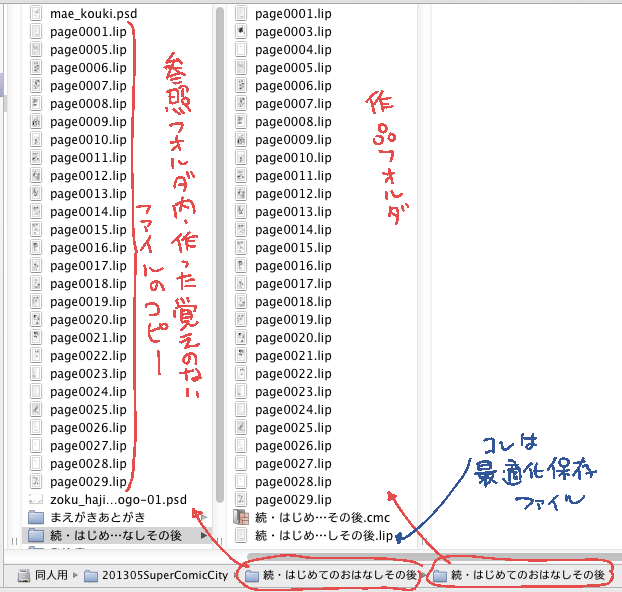Click the mae_kouki.psd file icon
The height and width of the screenshot is (592, 622).
pos(36,13)
